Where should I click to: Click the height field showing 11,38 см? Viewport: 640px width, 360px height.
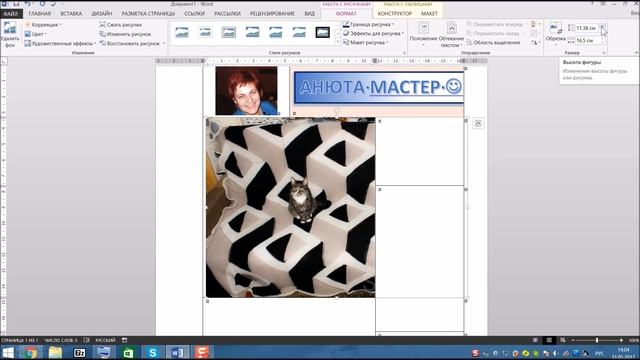coord(587,28)
